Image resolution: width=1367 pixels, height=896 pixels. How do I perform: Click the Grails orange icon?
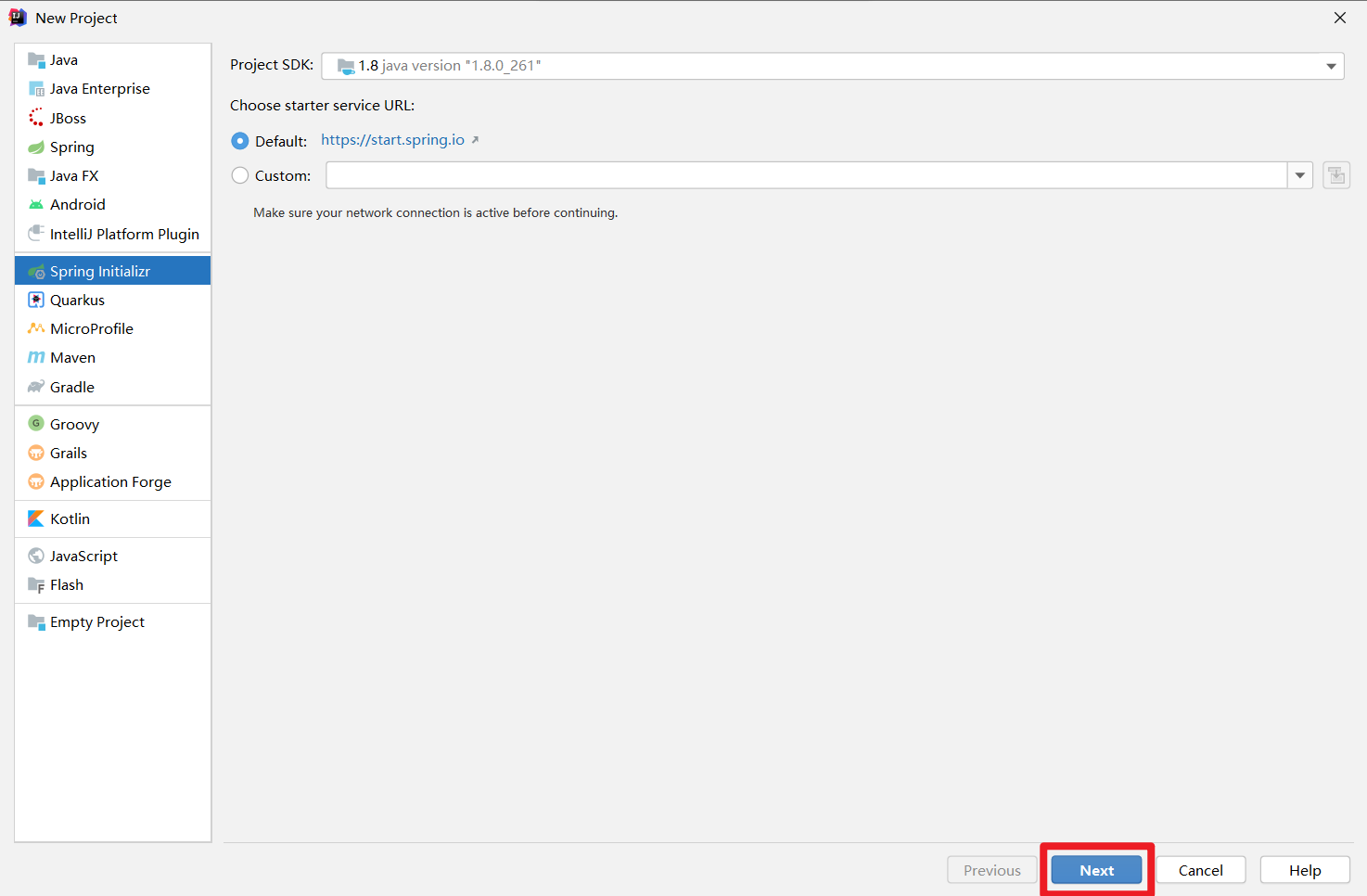tap(36, 453)
